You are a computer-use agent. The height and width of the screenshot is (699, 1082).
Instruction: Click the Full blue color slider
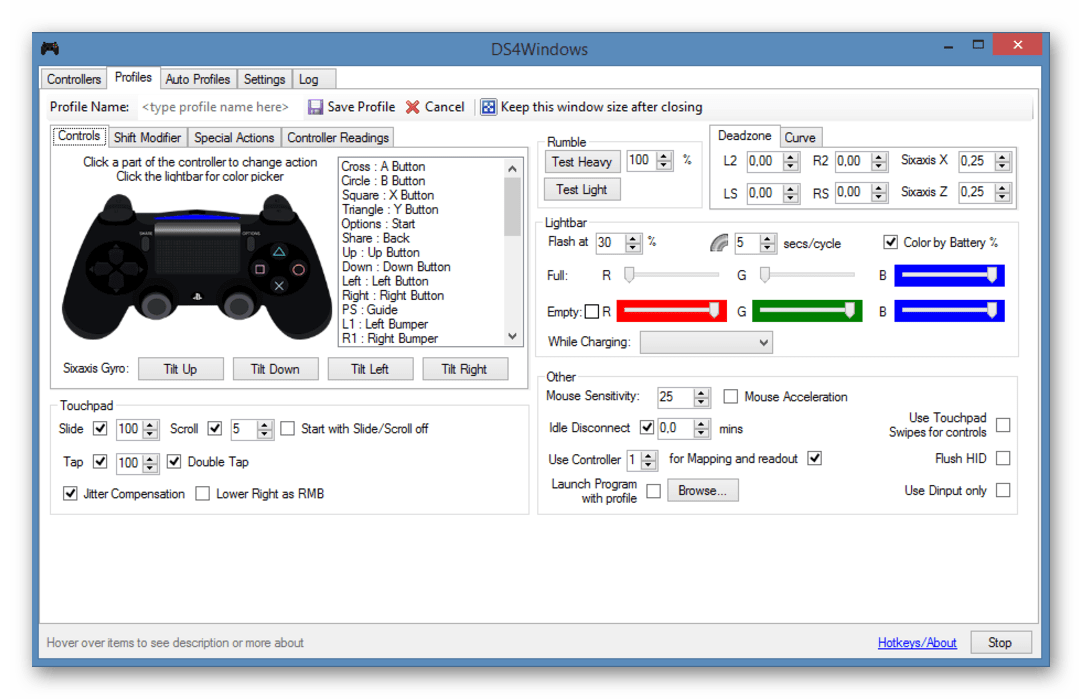(948, 275)
